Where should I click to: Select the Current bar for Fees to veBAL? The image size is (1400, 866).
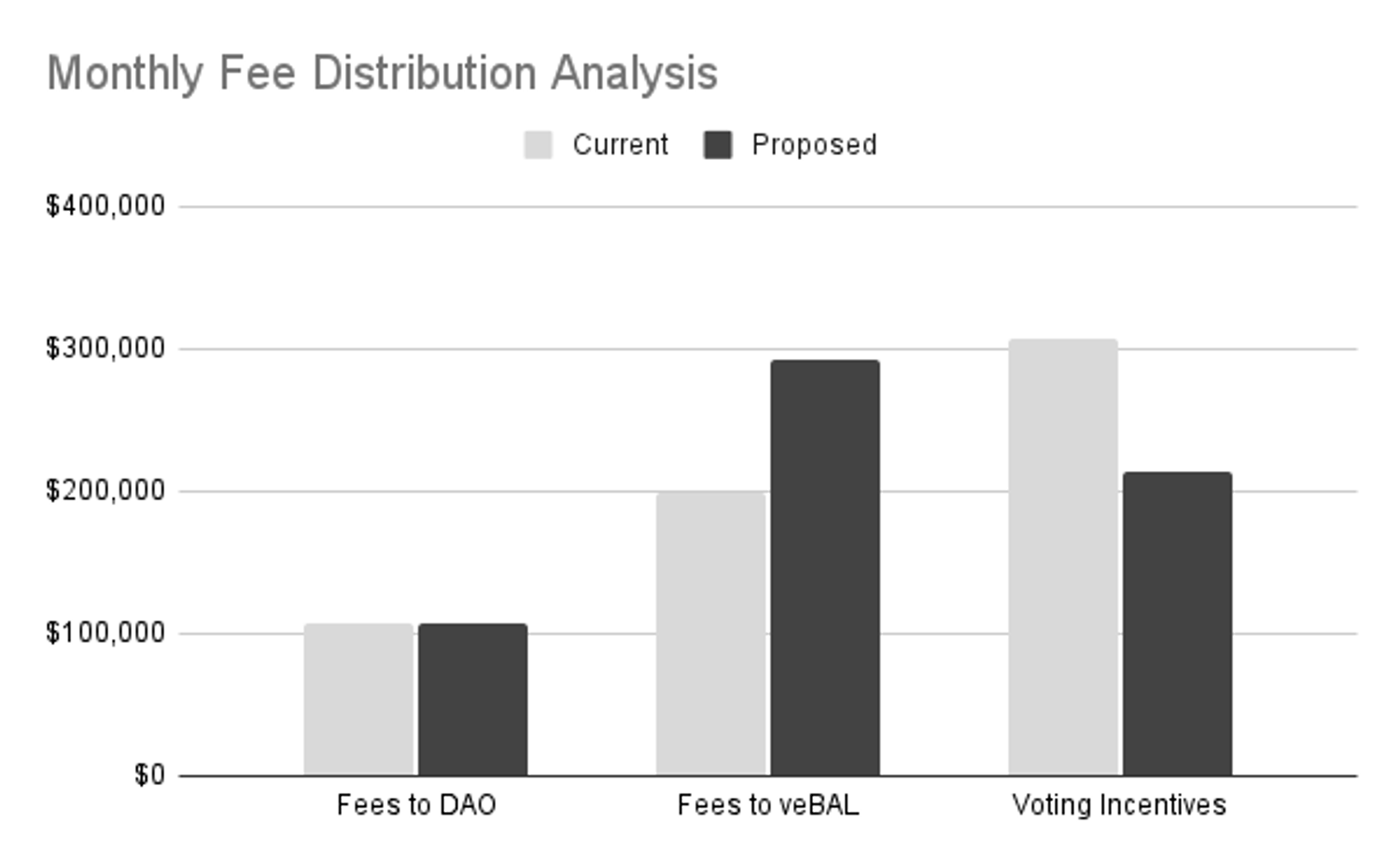[x=710, y=633]
